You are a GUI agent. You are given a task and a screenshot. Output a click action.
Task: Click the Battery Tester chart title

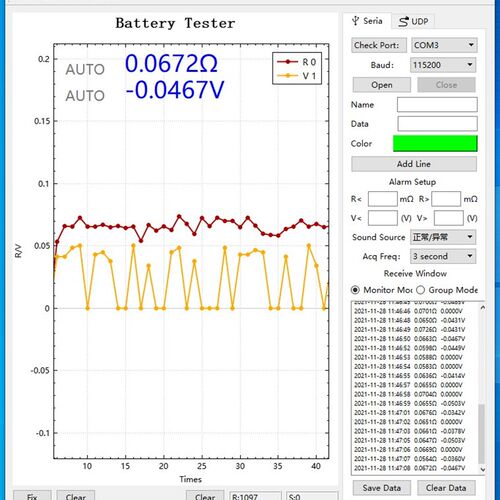(x=175, y=23)
